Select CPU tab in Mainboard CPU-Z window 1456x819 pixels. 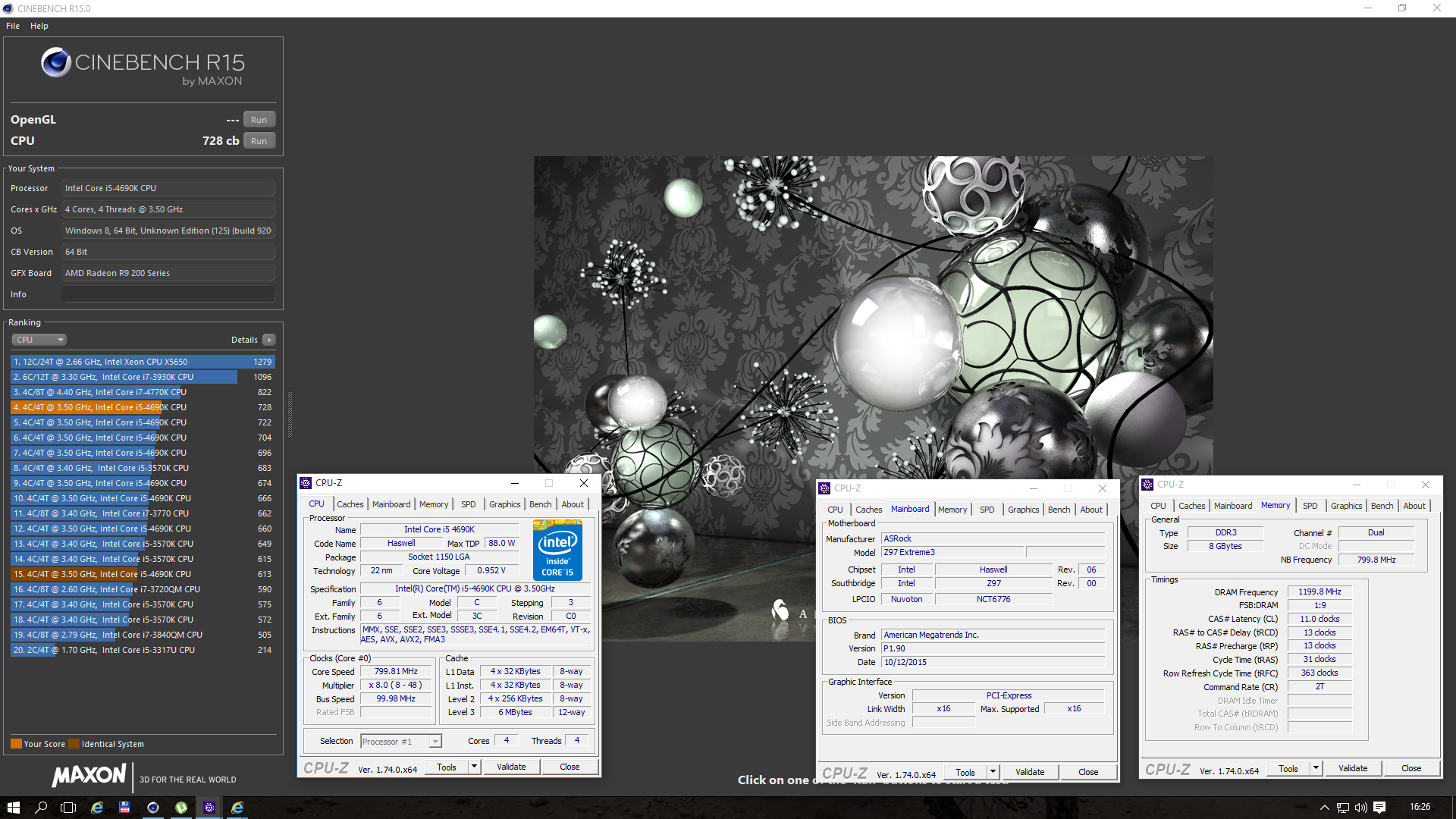click(x=835, y=510)
